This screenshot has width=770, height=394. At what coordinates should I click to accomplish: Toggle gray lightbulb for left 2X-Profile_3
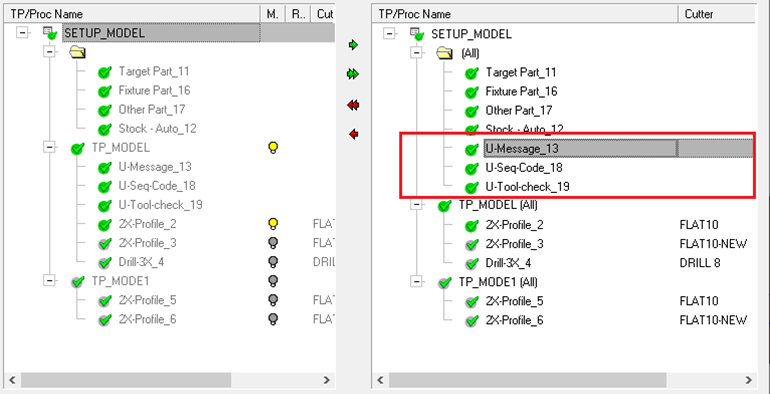point(274,243)
